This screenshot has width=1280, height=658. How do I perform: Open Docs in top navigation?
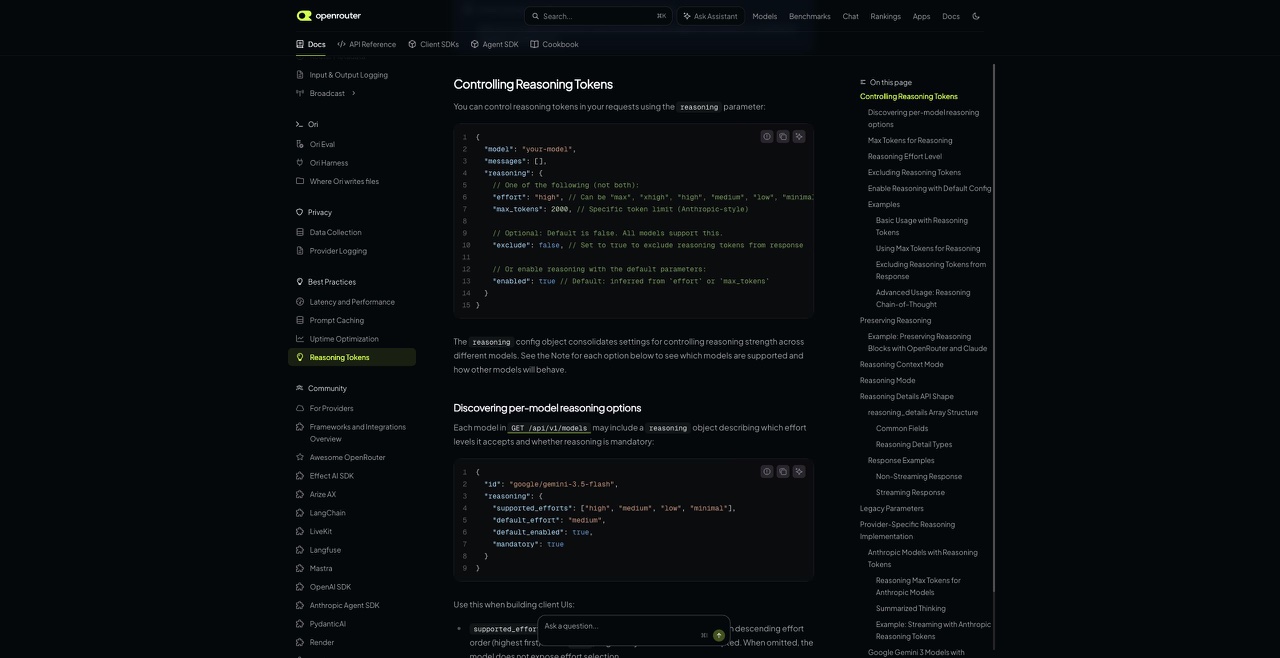click(x=951, y=16)
